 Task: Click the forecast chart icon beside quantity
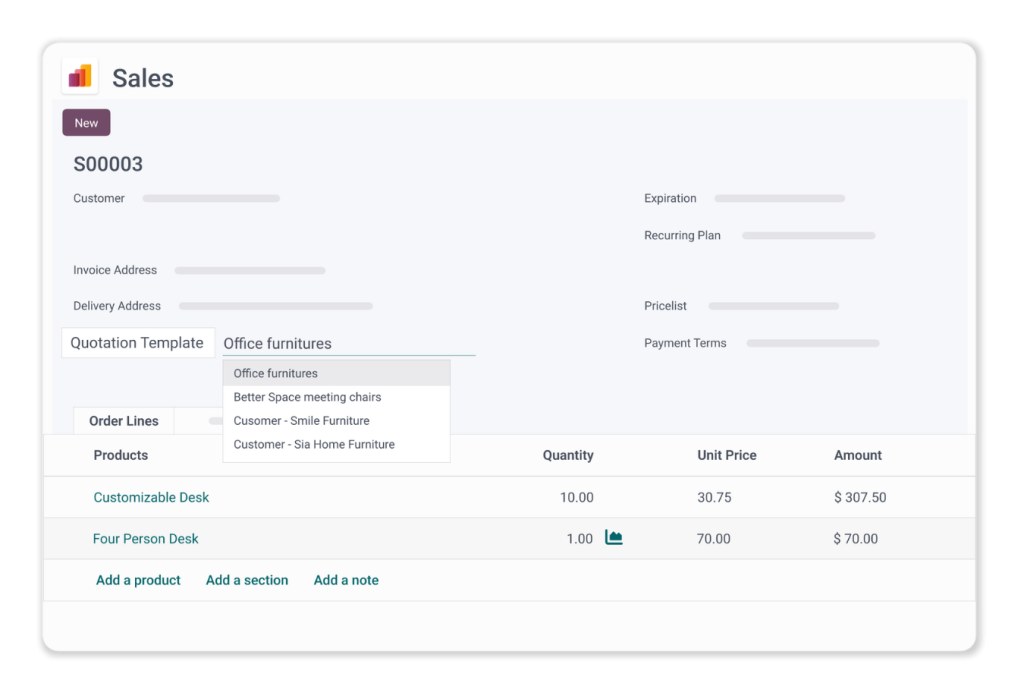tap(614, 538)
